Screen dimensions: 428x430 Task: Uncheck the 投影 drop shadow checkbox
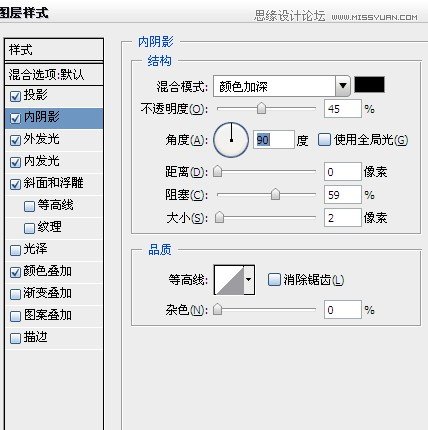click(15, 96)
